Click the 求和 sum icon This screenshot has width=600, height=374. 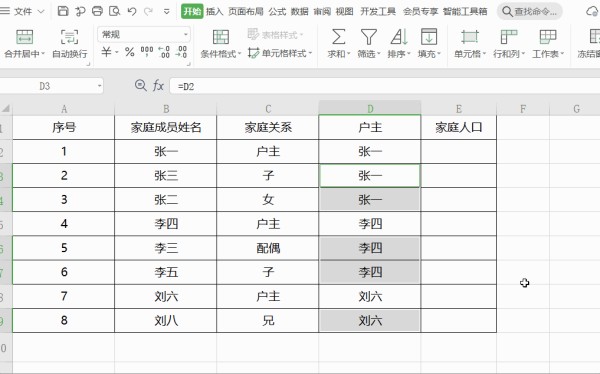[x=338, y=37]
